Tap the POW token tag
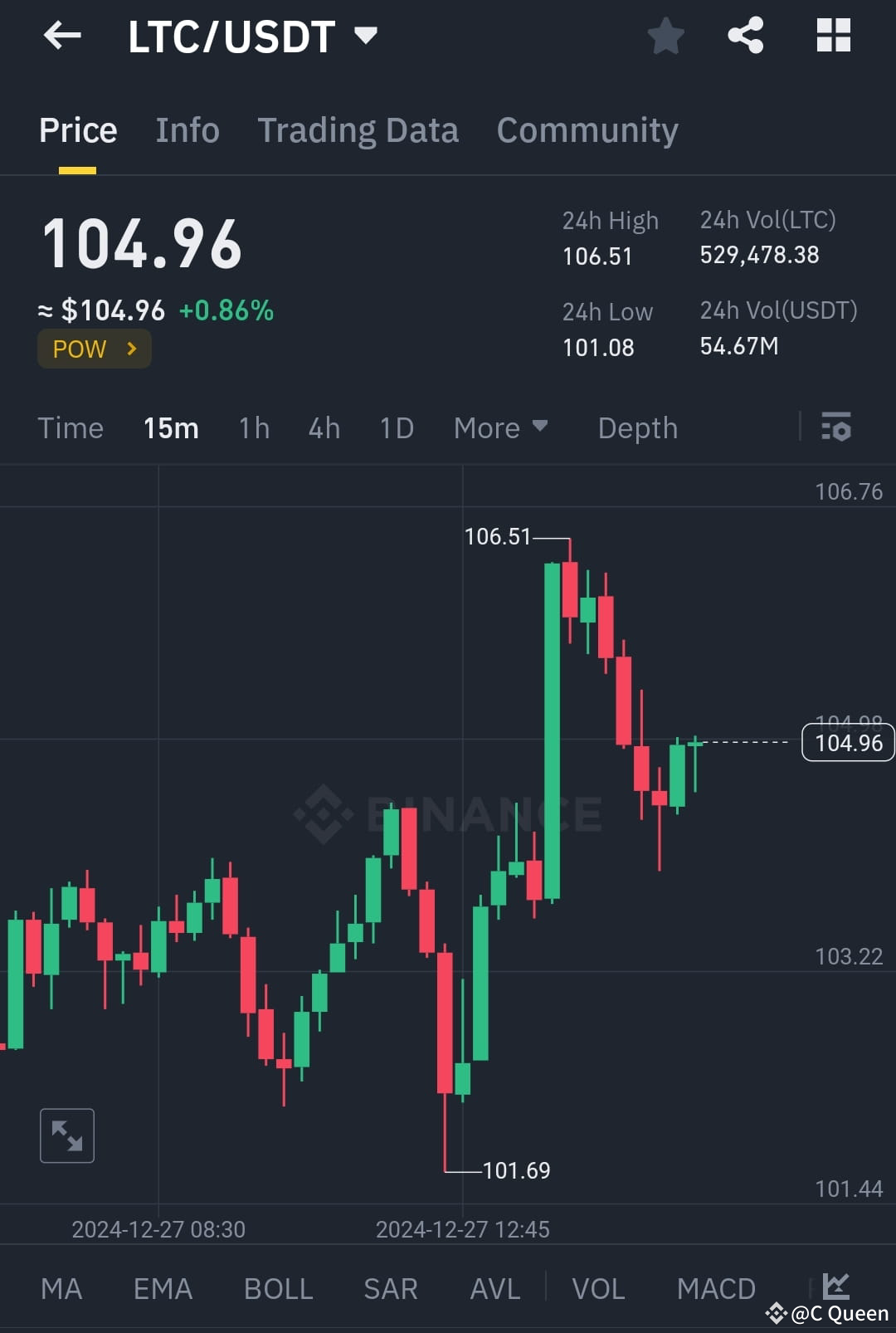The width and height of the screenshot is (896, 1333). pos(94,349)
